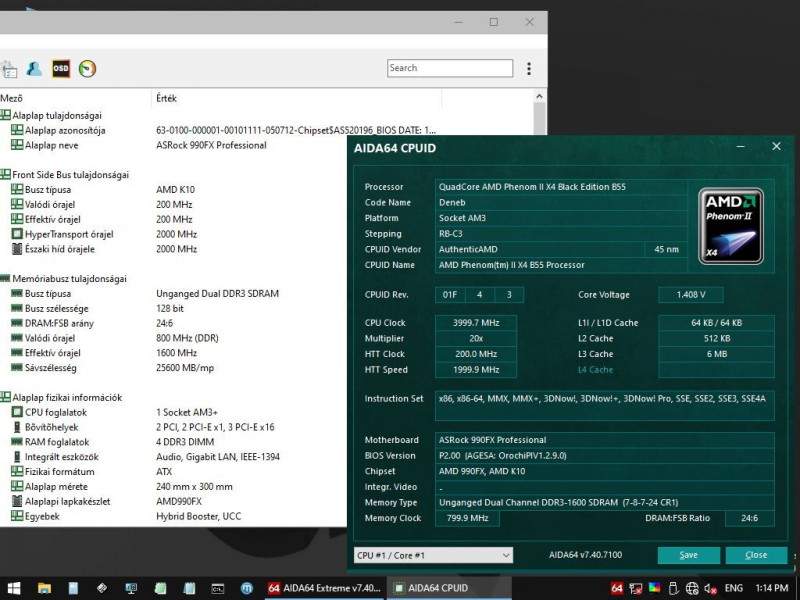This screenshot has height=600, width=800.
Task: Open the OSD panel tool
Action: pyautogui.click(x=61, y=69)
